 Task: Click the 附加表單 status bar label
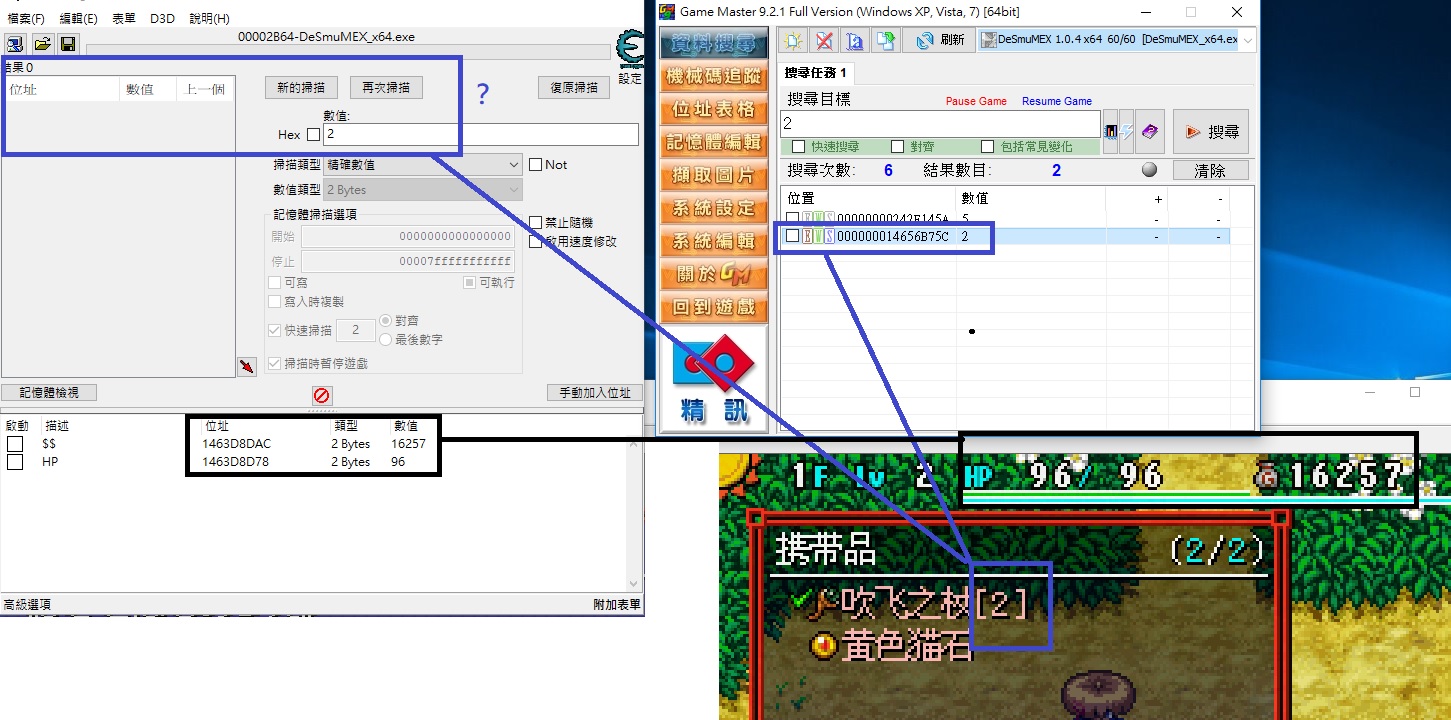click(x=617, y=605)
